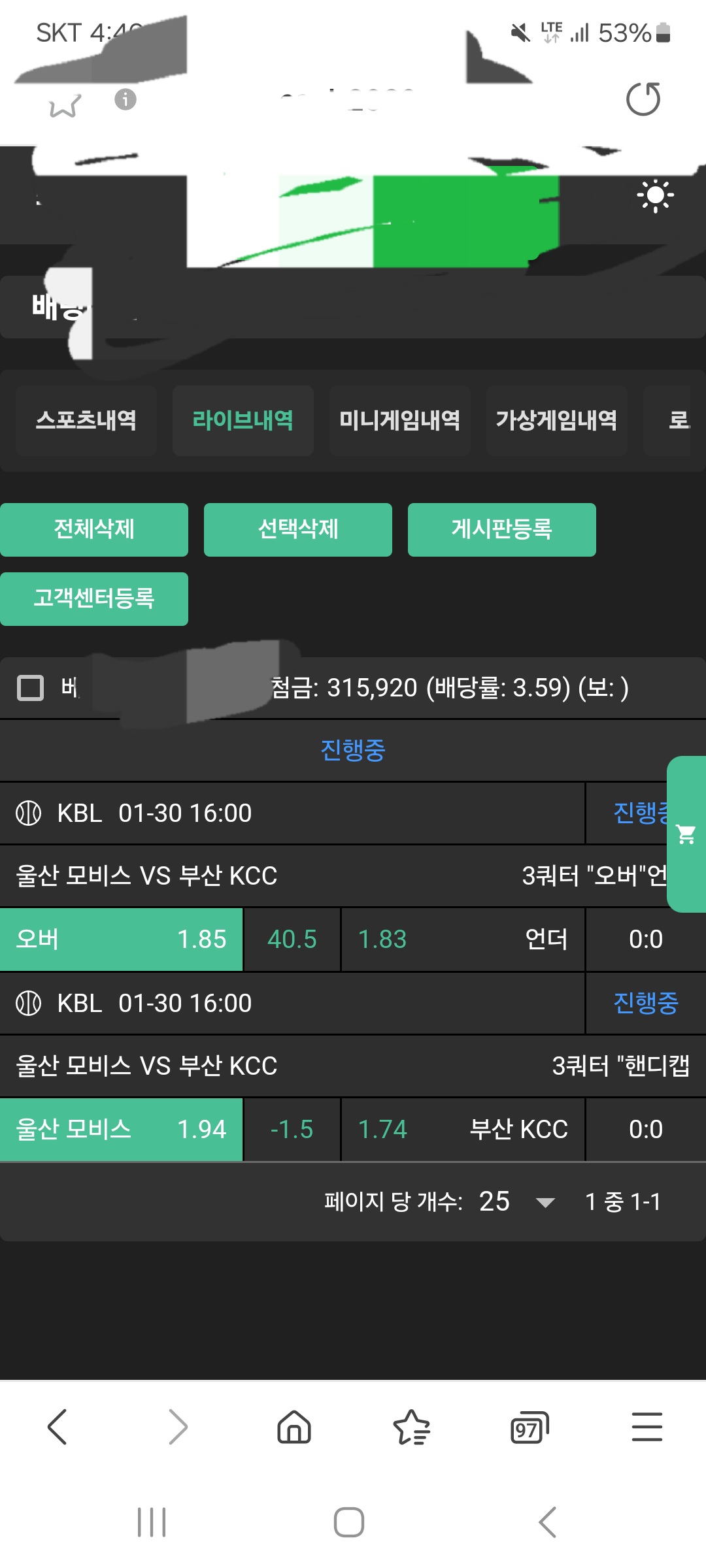The width and height of the screenshot is (706, 1568).
Task: Open the 가상게임내역 tab
Action: tap(556, 420)
